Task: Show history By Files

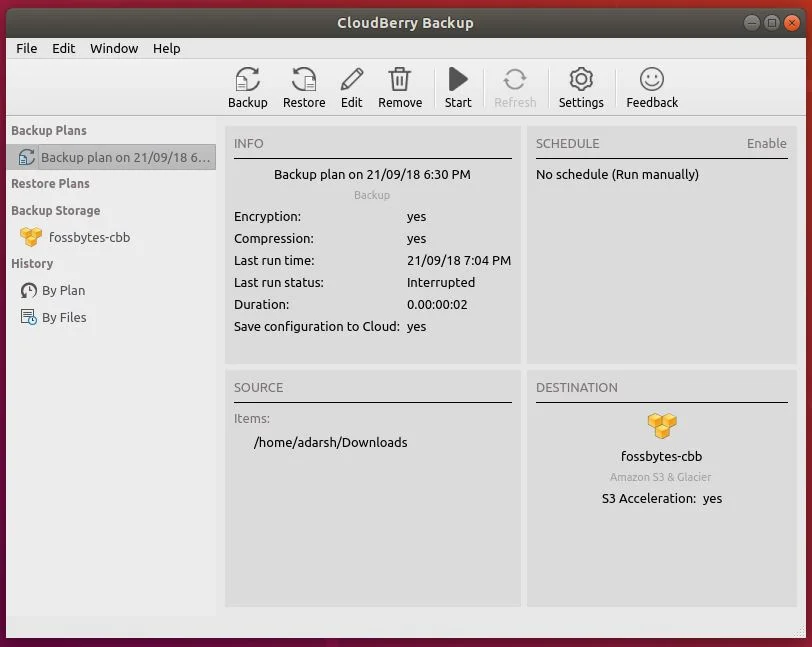Action: 64,317
